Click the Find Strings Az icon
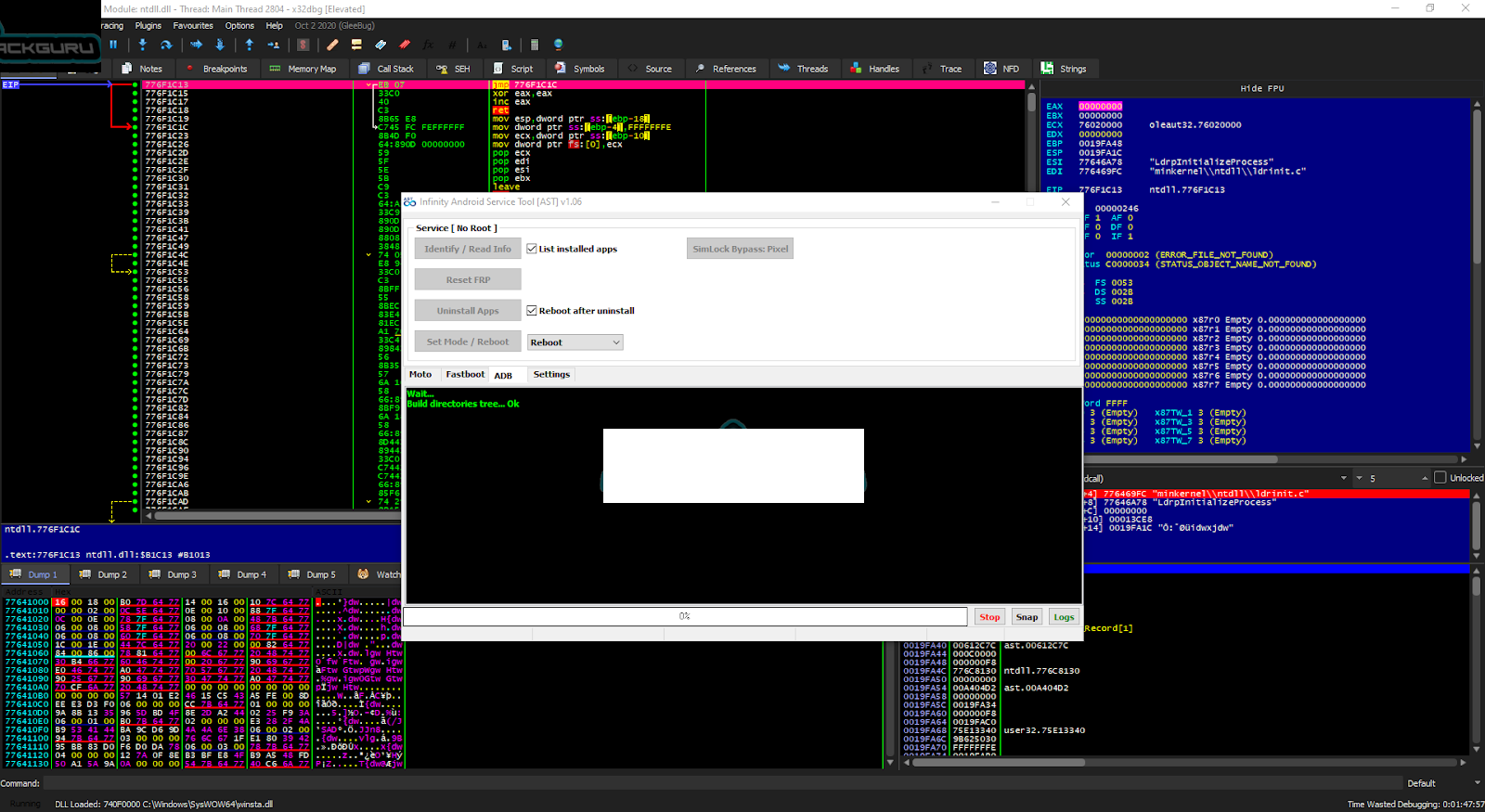 (482, 45)
